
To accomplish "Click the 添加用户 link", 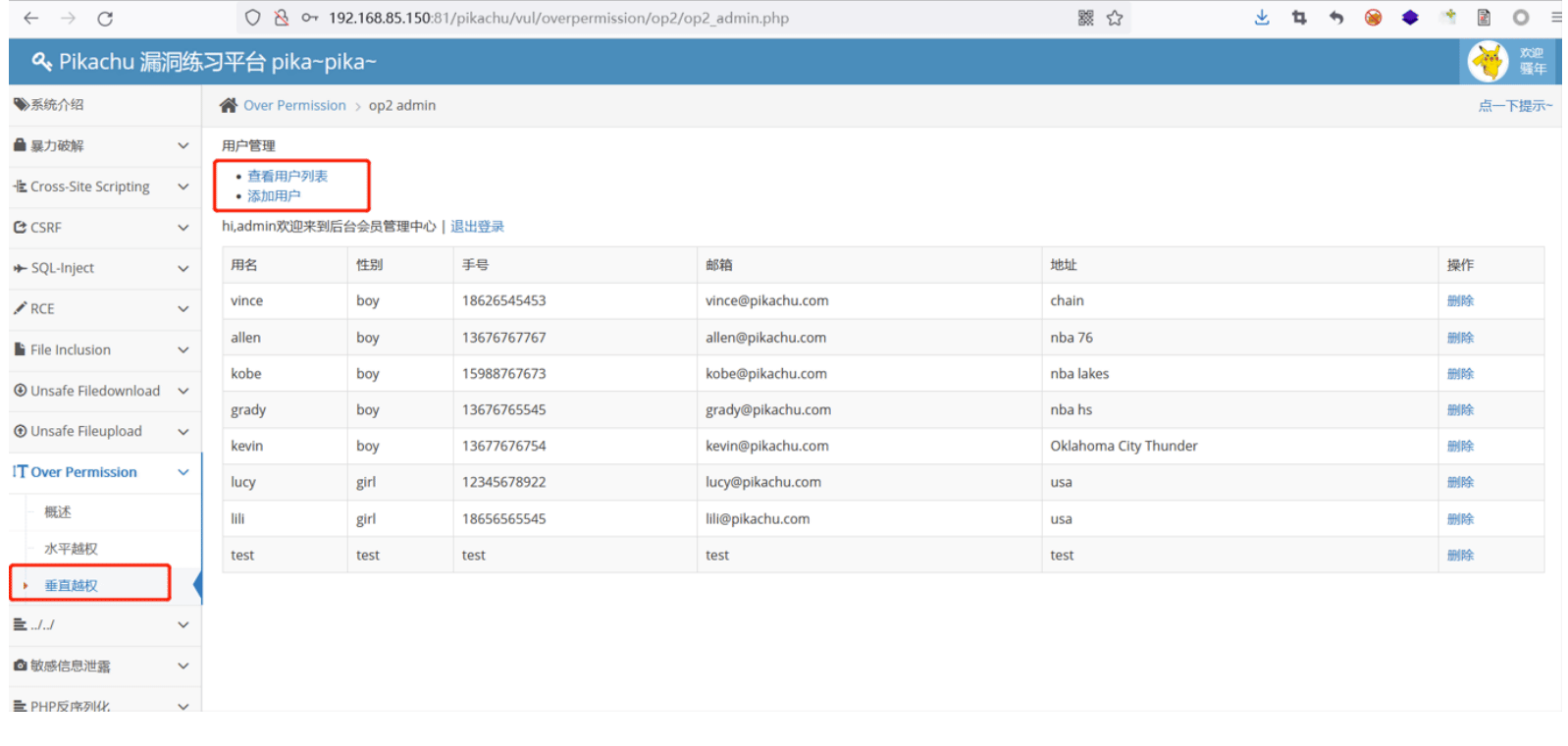I will point(274,196).
